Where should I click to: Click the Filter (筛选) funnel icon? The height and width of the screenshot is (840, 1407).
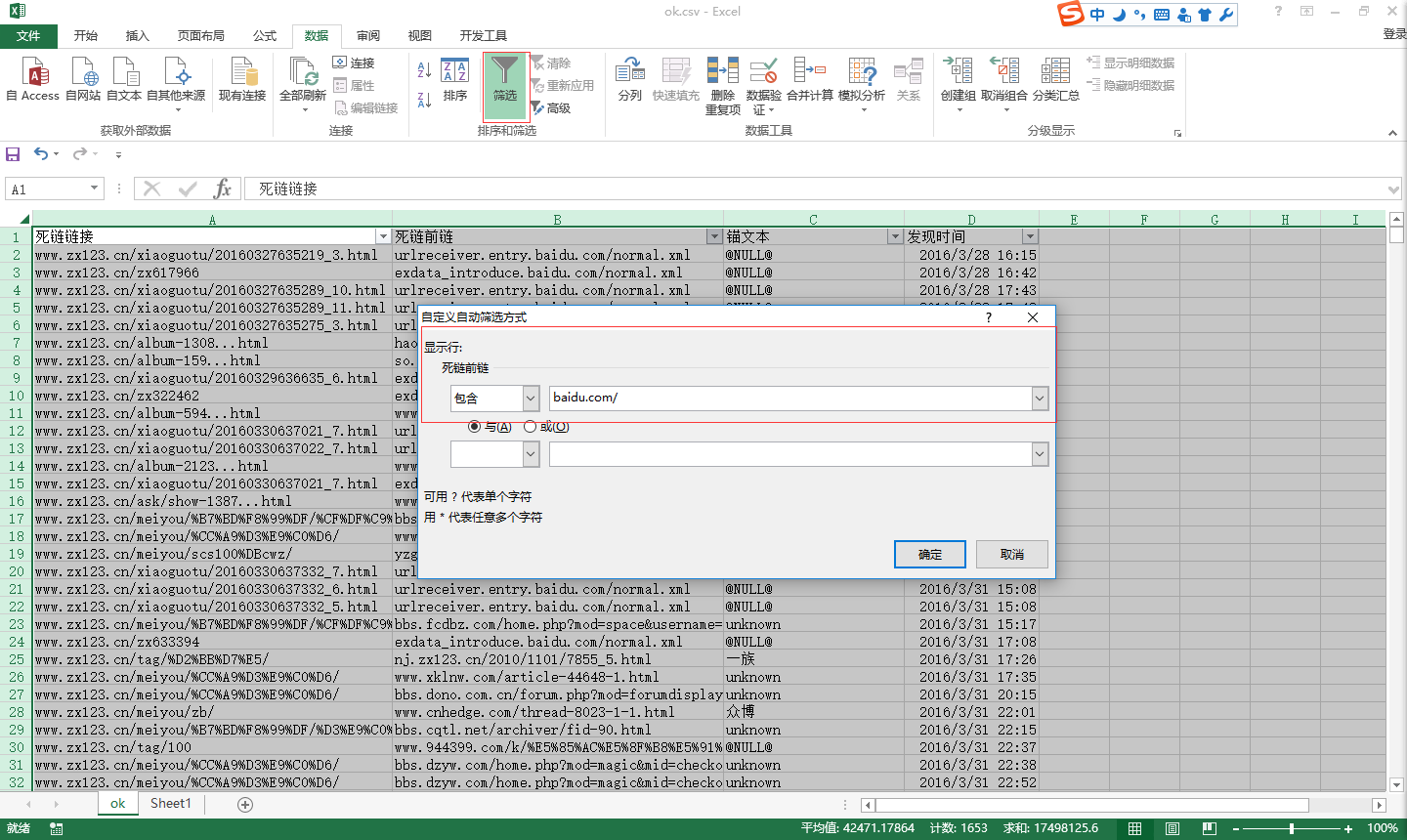[x=505, y=78]
